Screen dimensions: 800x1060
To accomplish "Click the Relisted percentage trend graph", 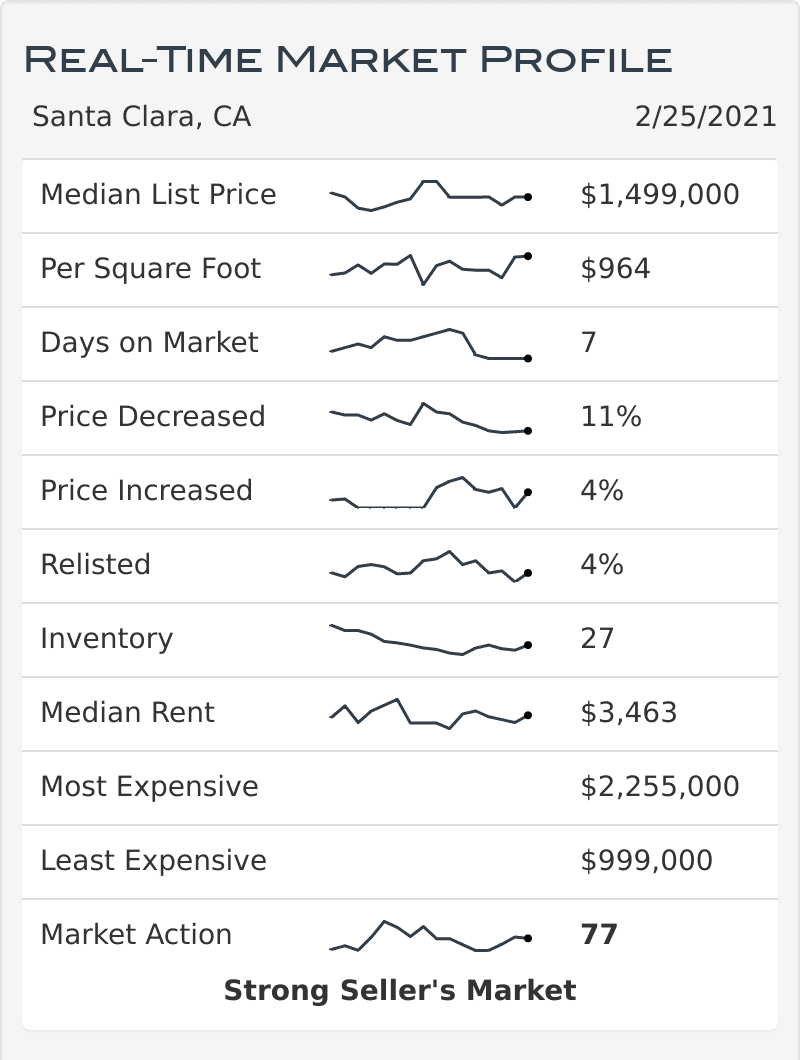I will pyautogui.click(x=428, y=565).
